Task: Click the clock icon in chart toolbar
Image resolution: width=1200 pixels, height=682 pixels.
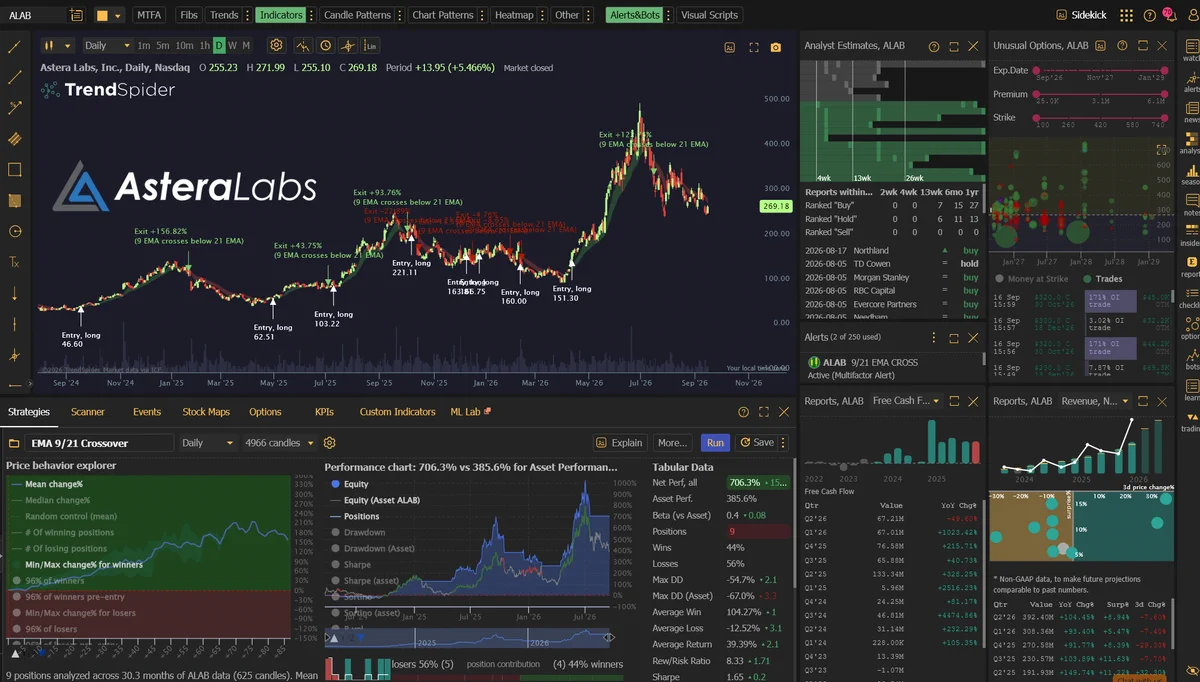Action: click(x=325, y=46)
